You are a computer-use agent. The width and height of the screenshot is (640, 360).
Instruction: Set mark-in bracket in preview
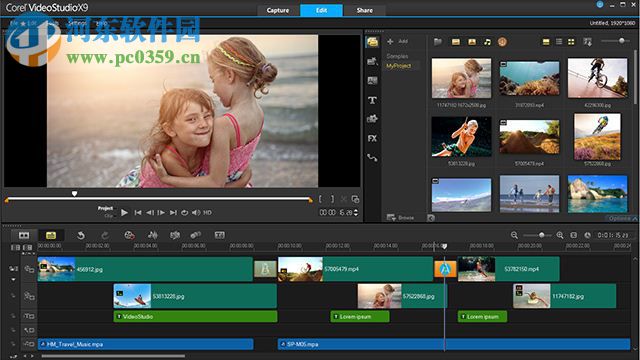click(320, 199)
